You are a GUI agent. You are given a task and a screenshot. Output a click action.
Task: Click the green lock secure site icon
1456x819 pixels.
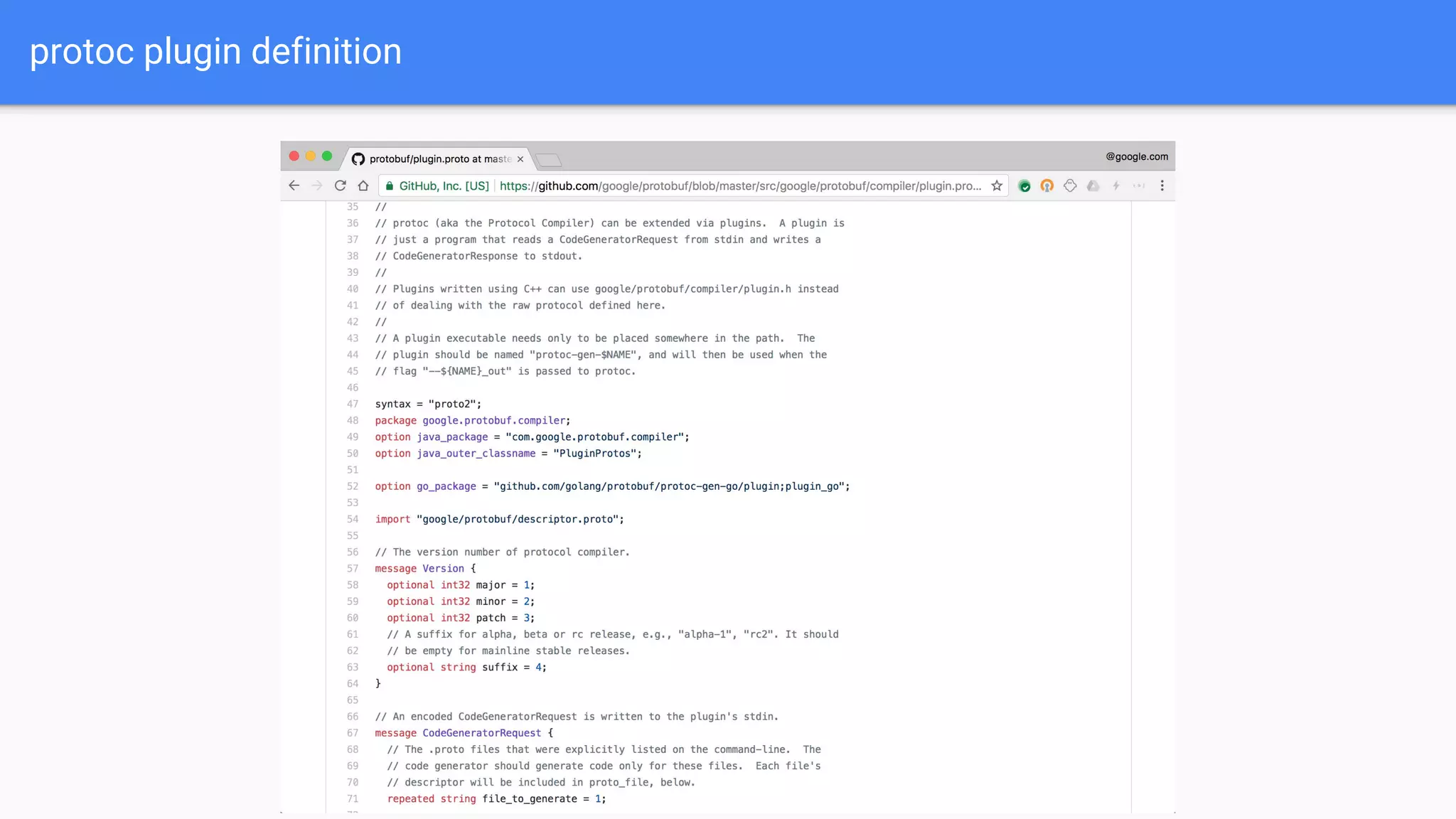click(x=390, y=186)
